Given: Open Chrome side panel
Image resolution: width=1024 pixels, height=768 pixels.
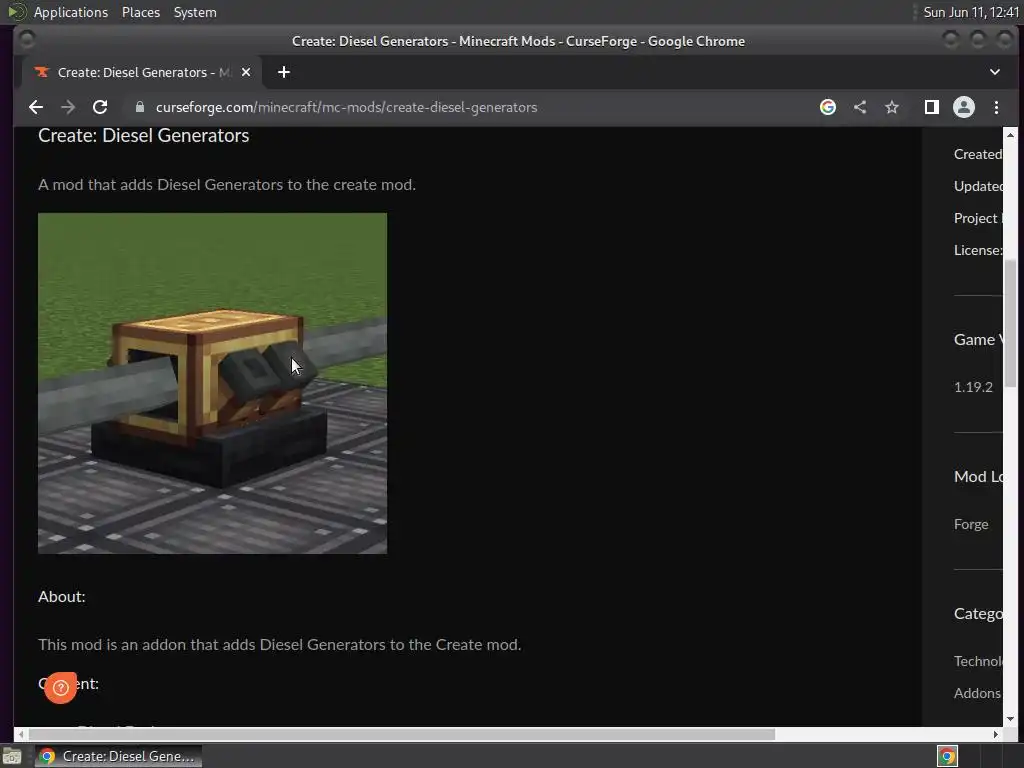Looking at the screenshot, I should click(x=932, y=107).
